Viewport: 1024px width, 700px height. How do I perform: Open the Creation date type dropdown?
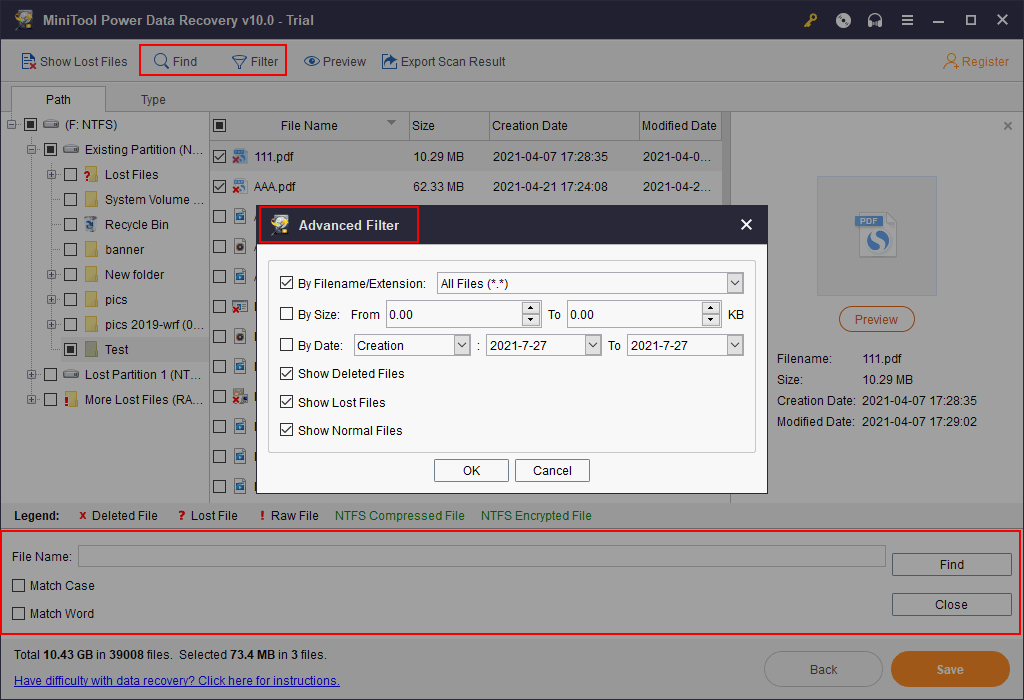462,345
